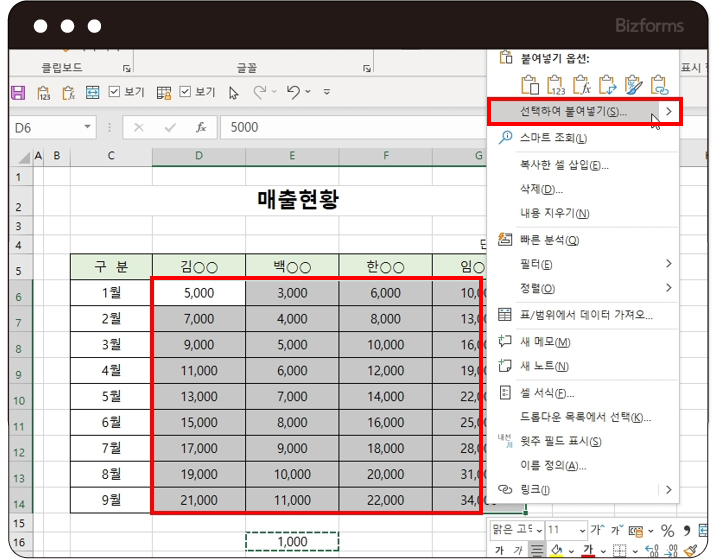Select the Paste Link option icon
Screen dimensions: 715x560
pyautogui.click(x=658, y=85)
